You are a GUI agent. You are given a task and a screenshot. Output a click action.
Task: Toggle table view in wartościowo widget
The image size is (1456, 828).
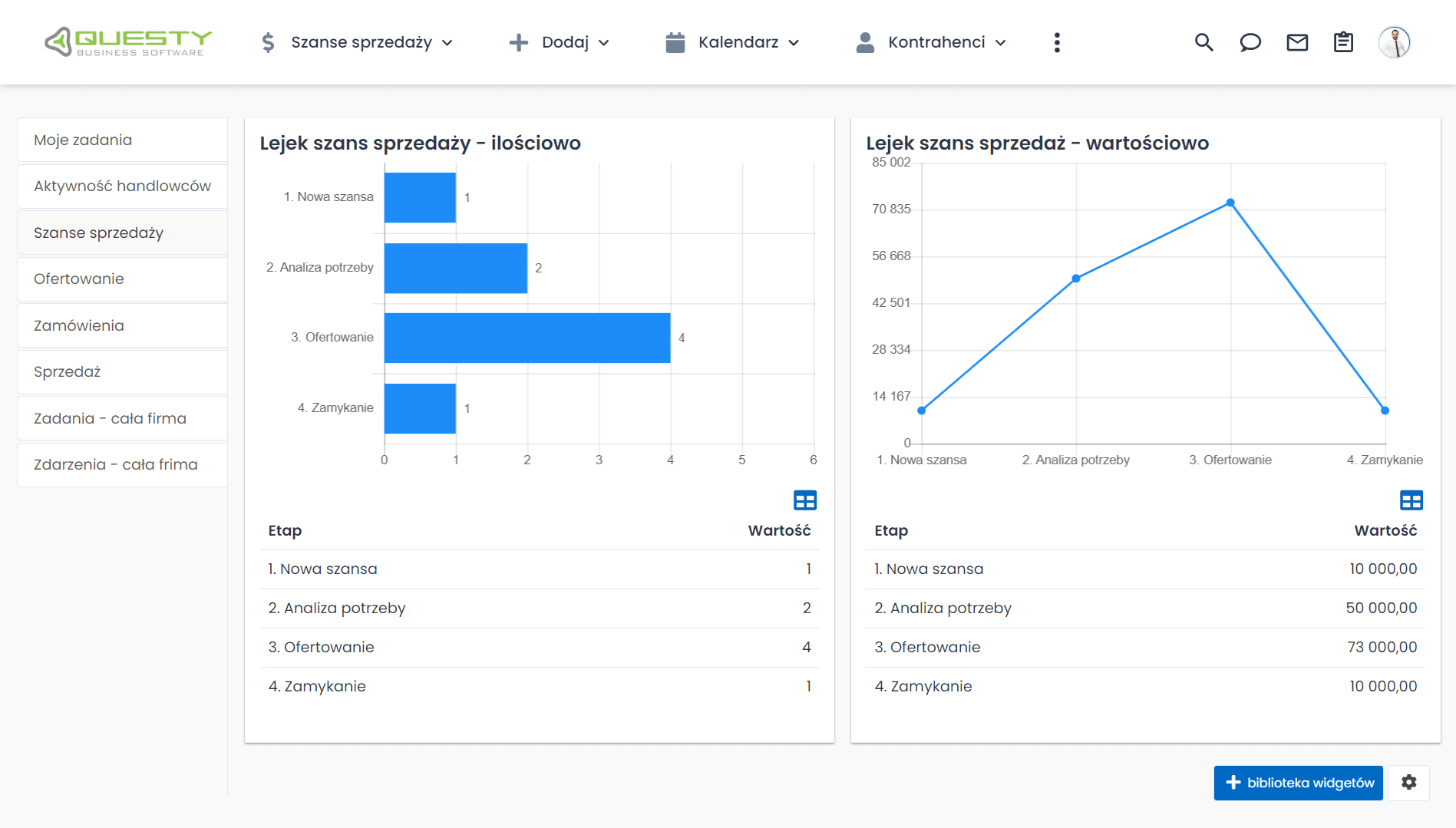click(1411, 500)
